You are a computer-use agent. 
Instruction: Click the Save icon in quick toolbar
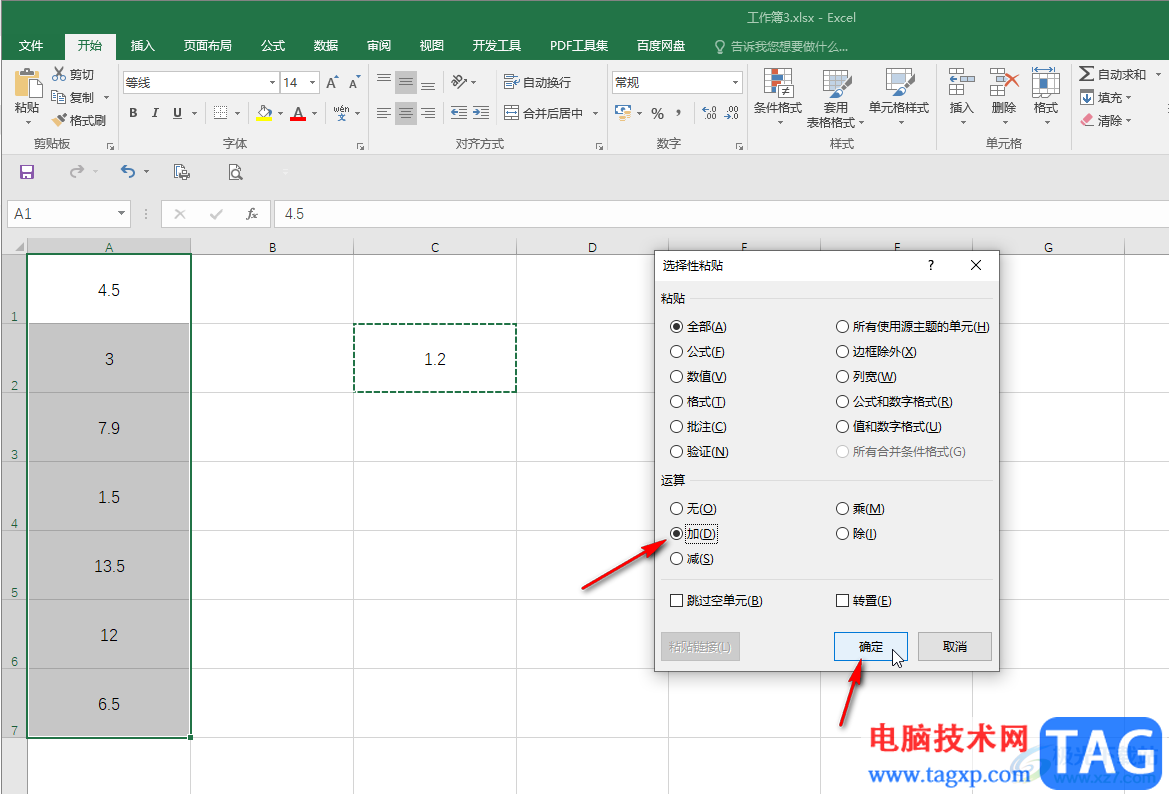(27, 172)
